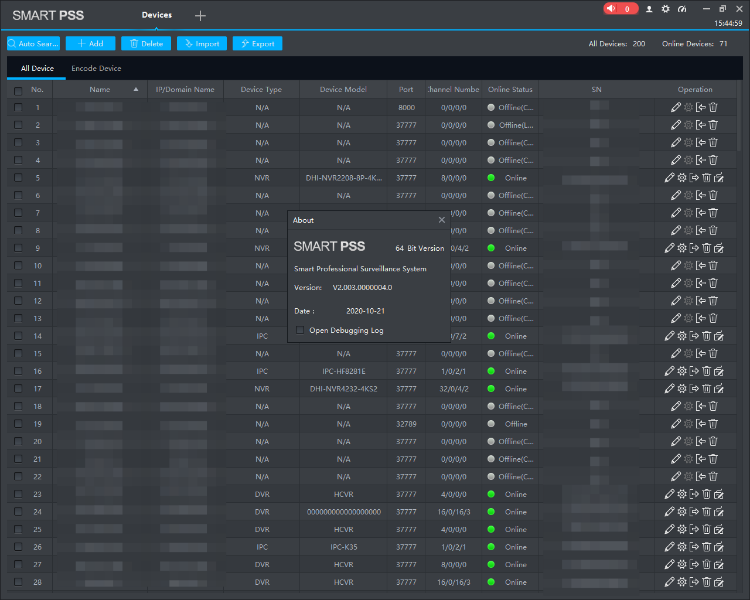Viewport: 750px width, 600px height.
Task: Open the user account icon in title bar
Action: pyautogui.click(x=649, y=9)
